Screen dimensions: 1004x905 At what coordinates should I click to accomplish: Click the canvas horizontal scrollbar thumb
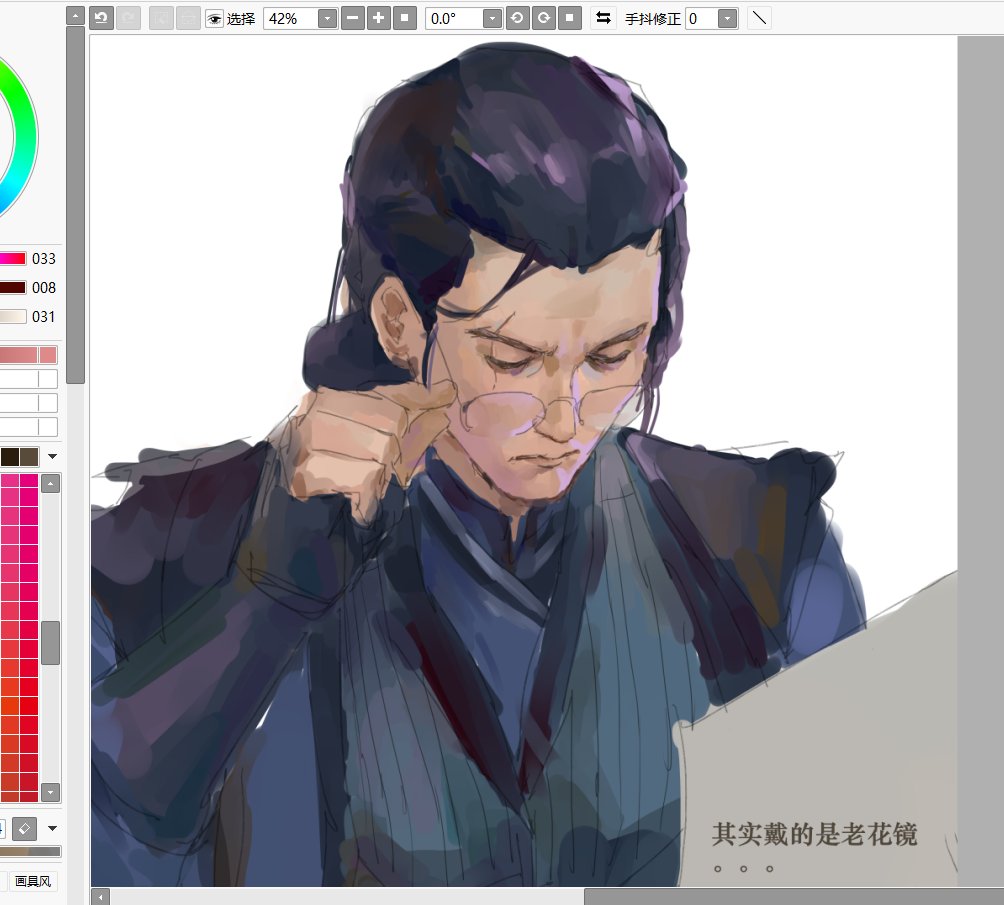tap(794, 897)
